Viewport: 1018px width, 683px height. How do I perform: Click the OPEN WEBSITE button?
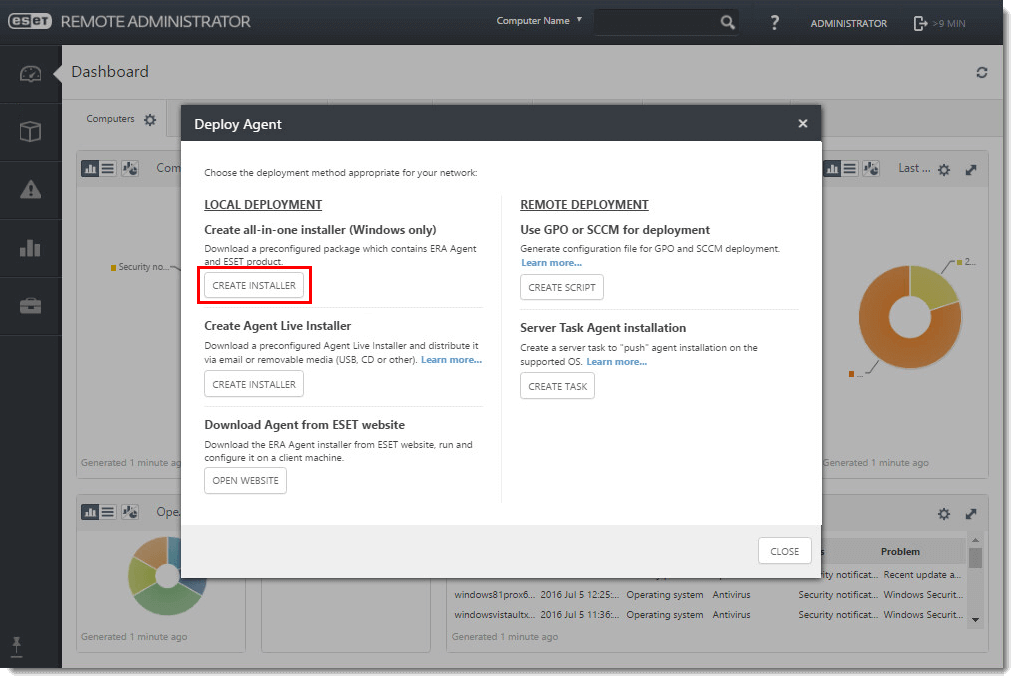pyautogui.click(x=245, y=480)
